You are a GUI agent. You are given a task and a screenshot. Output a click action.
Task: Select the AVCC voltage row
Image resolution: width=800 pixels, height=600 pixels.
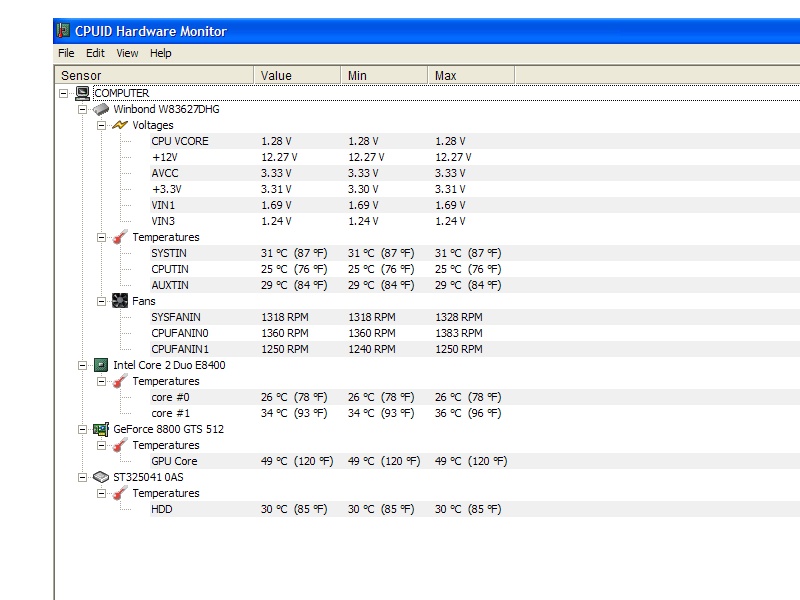(474, 173)
